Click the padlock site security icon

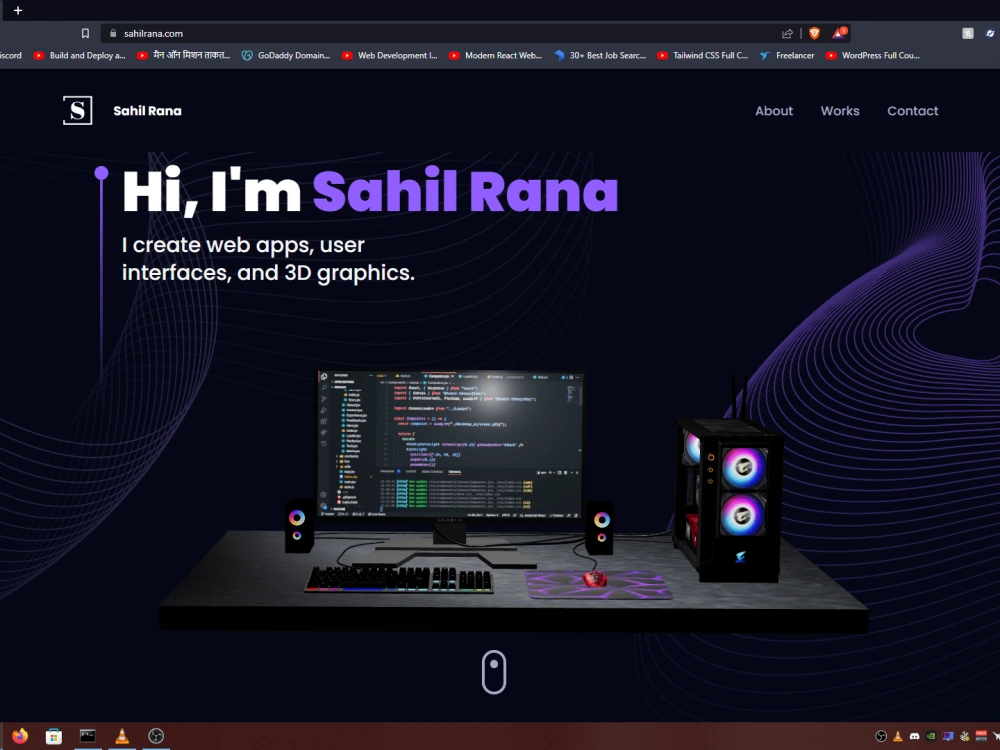pos(113,34)
